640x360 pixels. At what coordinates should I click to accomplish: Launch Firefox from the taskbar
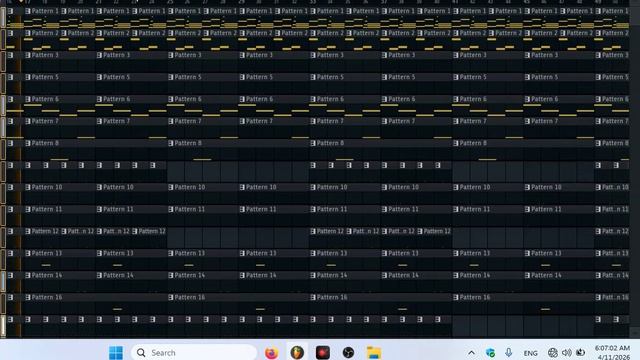tap(271, 353)
